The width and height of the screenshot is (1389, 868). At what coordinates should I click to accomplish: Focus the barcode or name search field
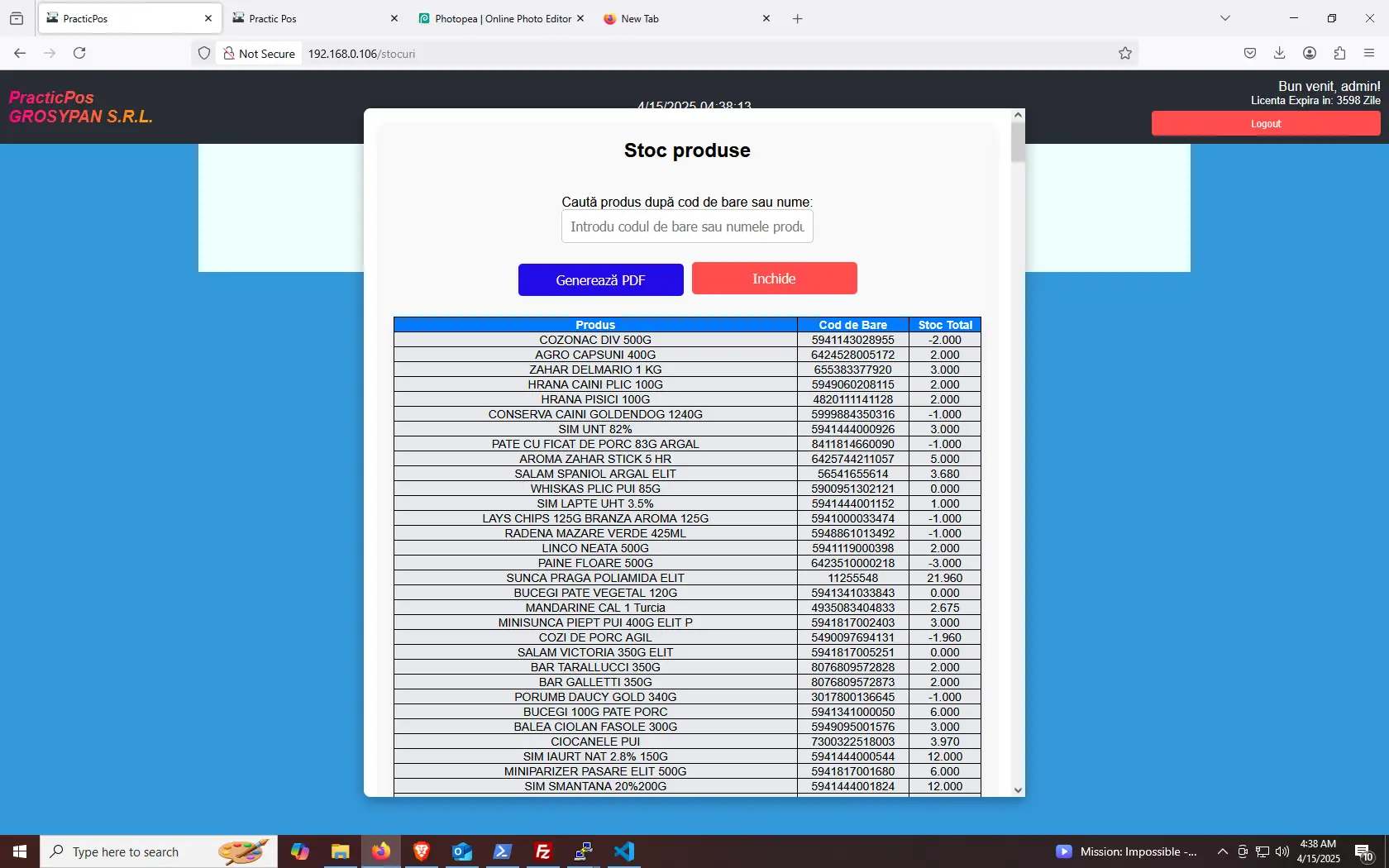coord(686,227)
